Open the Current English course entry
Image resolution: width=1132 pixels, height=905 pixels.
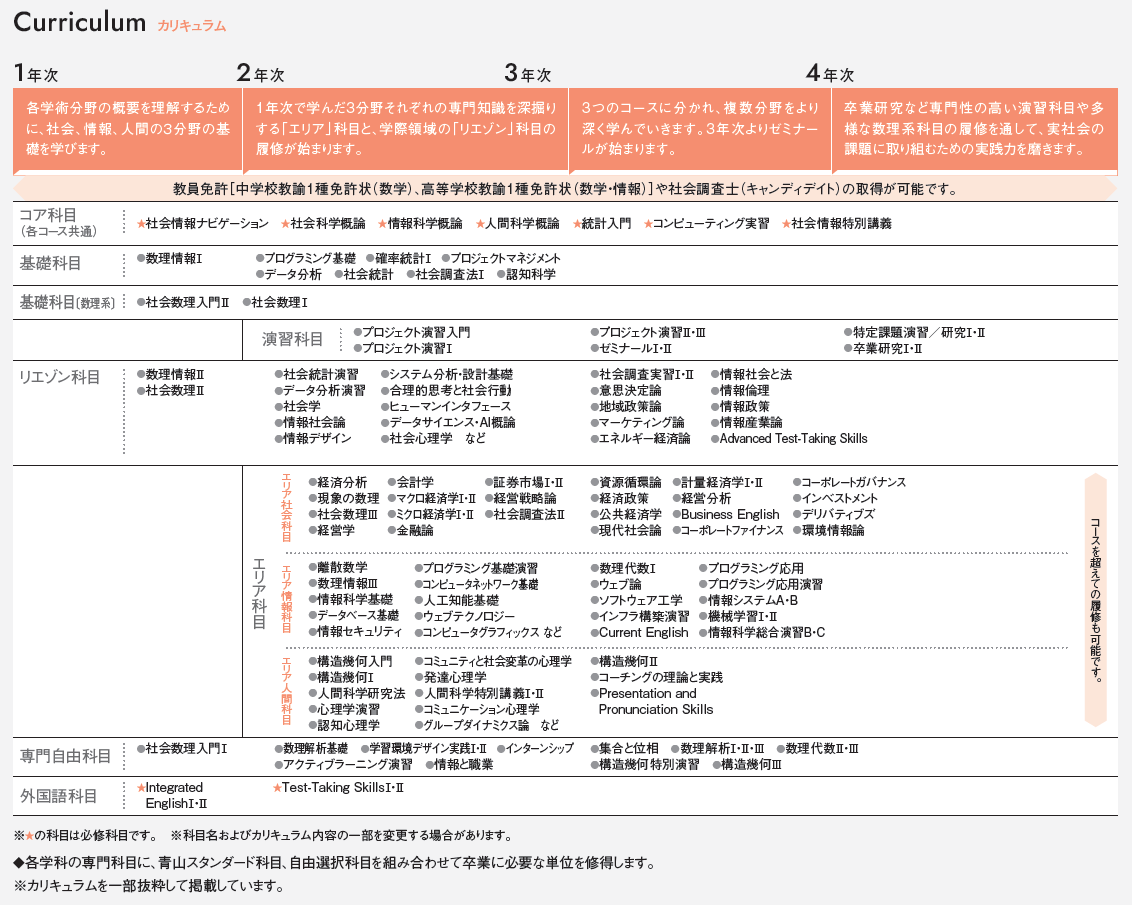[643, 632]
